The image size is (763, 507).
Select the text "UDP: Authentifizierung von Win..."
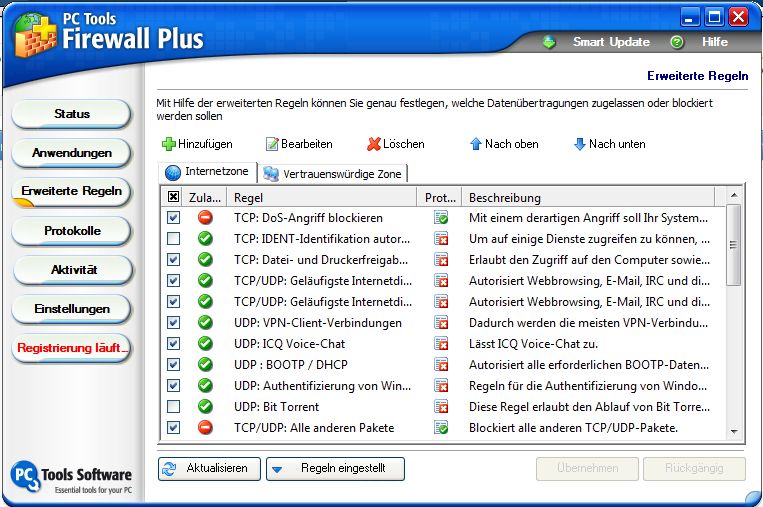(322, 386)
